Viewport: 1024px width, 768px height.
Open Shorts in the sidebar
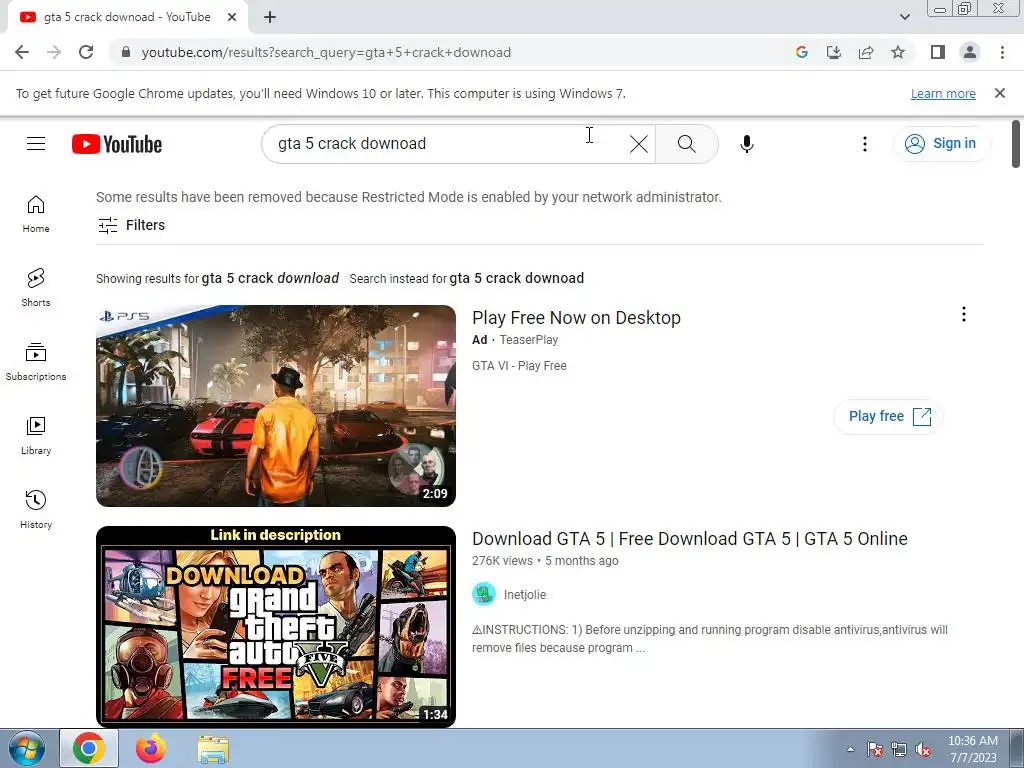tap(36, 287)
